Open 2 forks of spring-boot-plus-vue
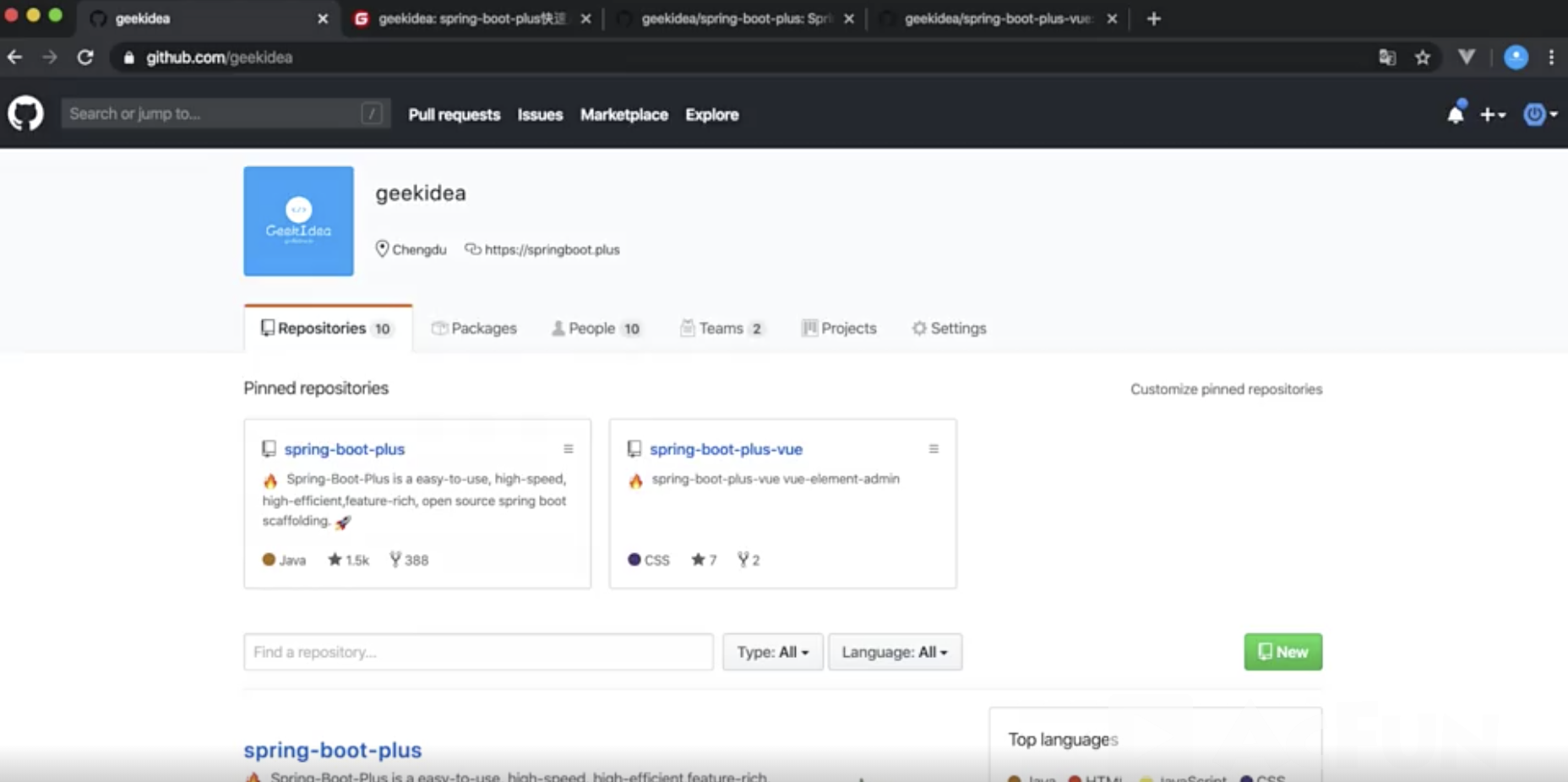Image resolution: width=1568 pixels, height=782 pixels. pos(749,560)
